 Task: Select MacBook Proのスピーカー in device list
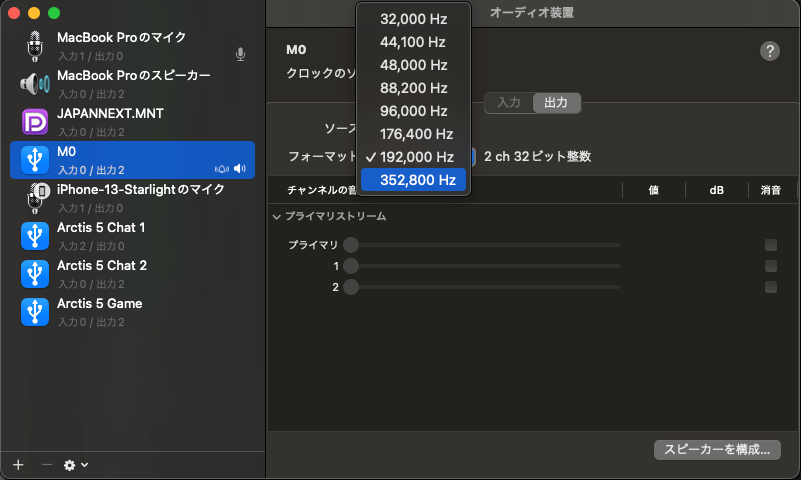click(133, 76)
